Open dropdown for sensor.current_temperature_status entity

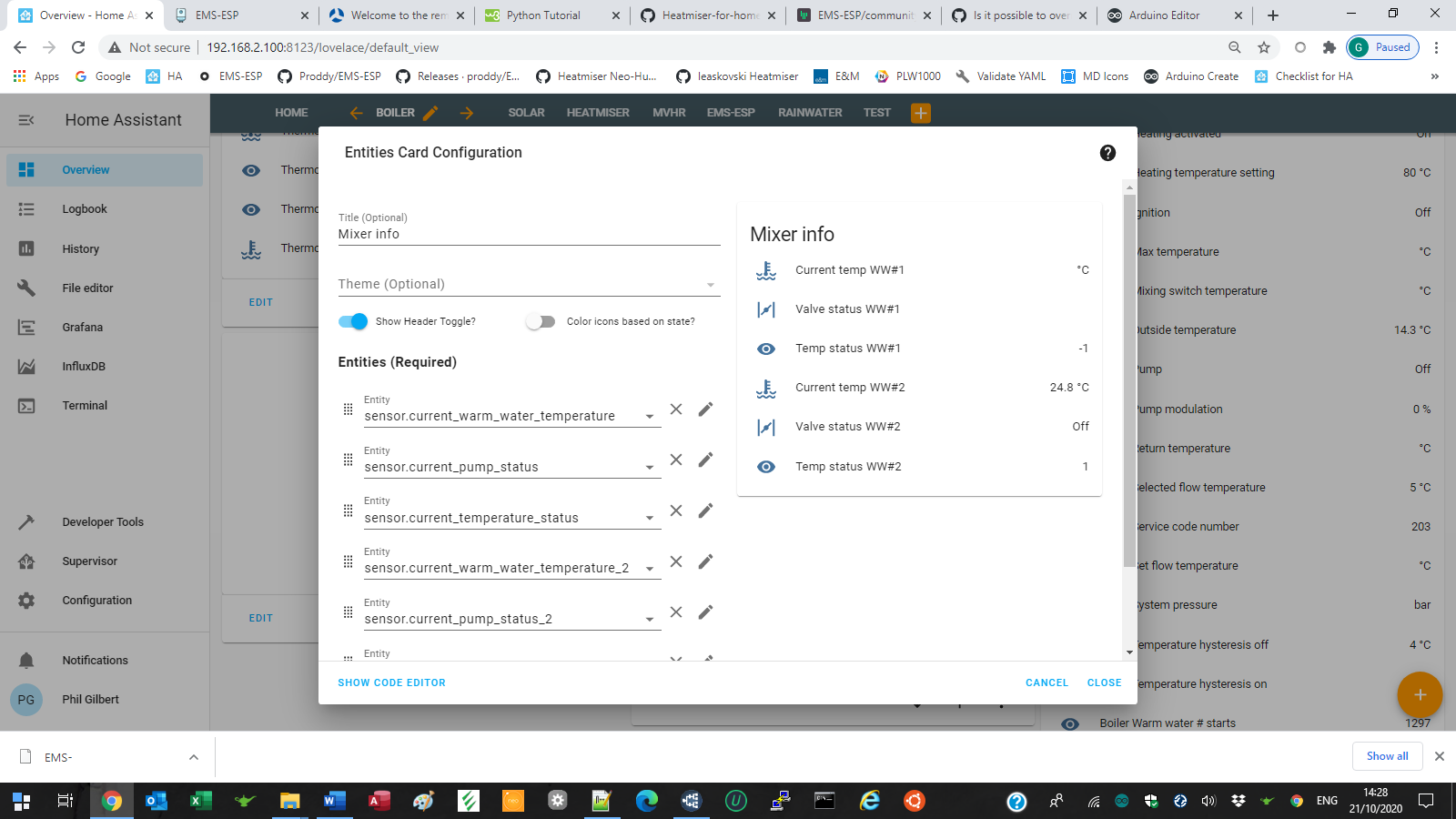650,519
